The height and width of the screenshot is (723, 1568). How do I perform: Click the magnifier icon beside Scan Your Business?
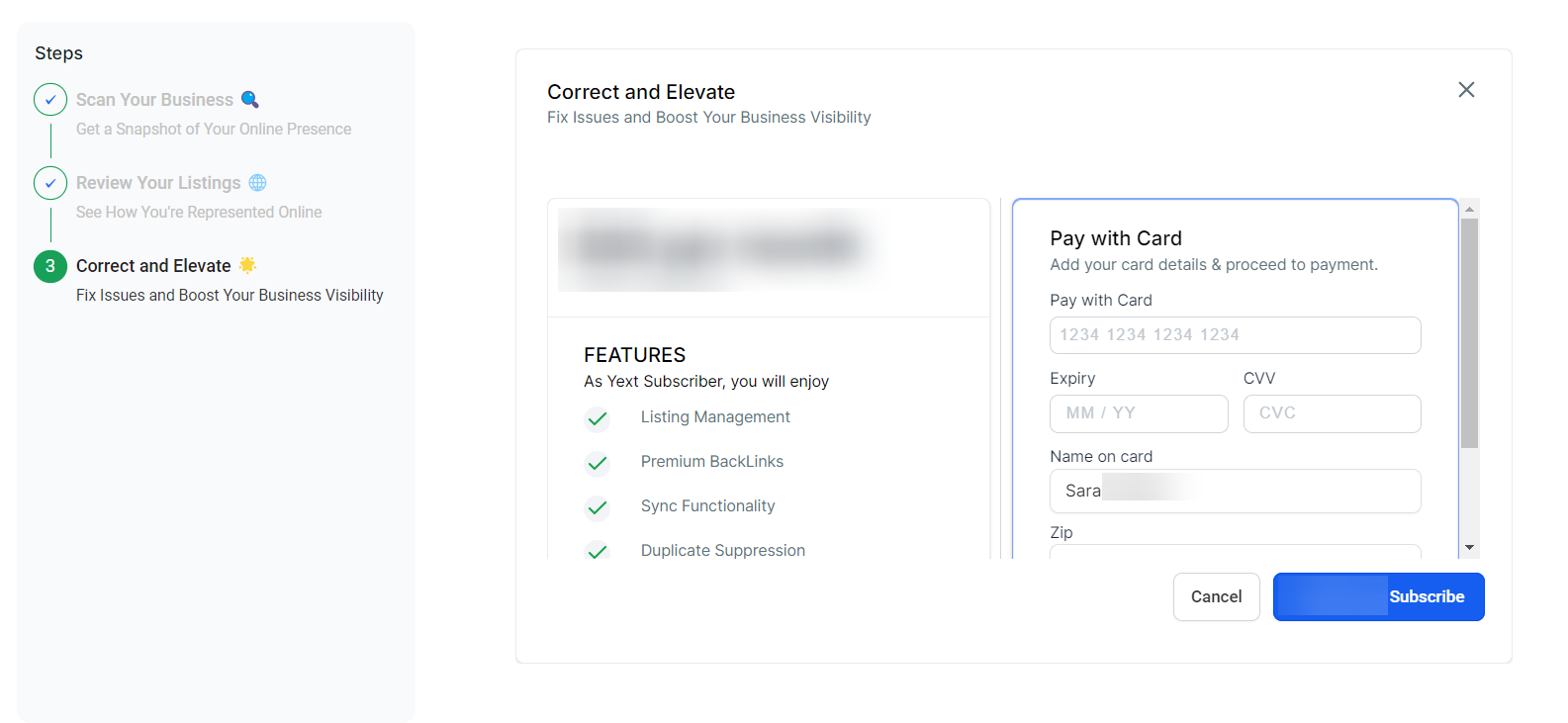point(250,100)
